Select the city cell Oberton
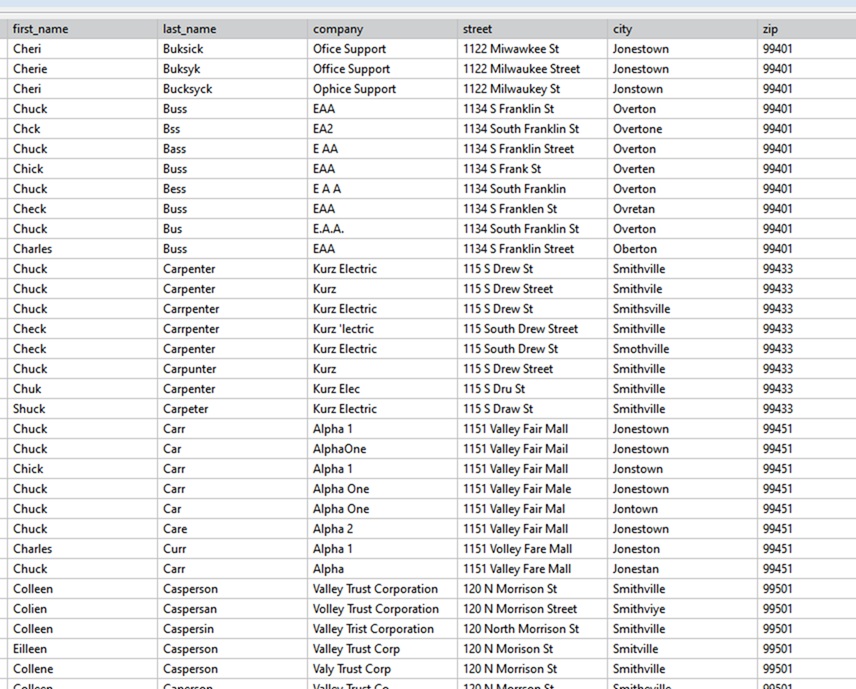 [635, 249]
